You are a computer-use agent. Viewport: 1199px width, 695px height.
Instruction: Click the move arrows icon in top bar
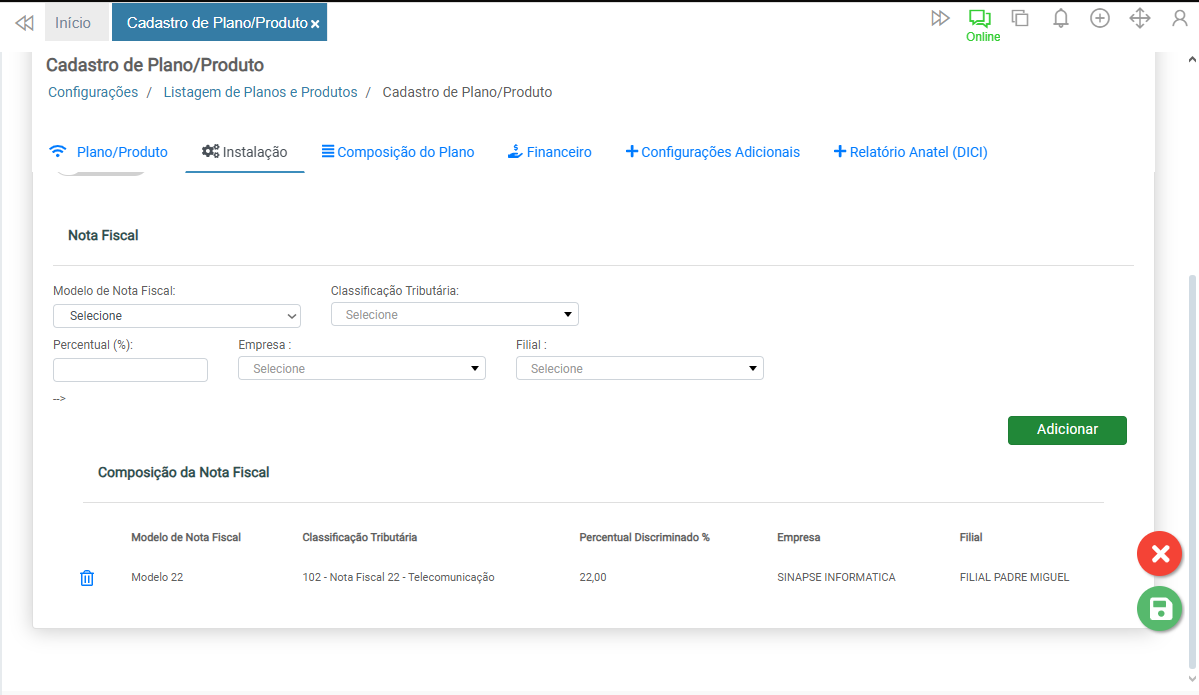tap(1139, 18)
